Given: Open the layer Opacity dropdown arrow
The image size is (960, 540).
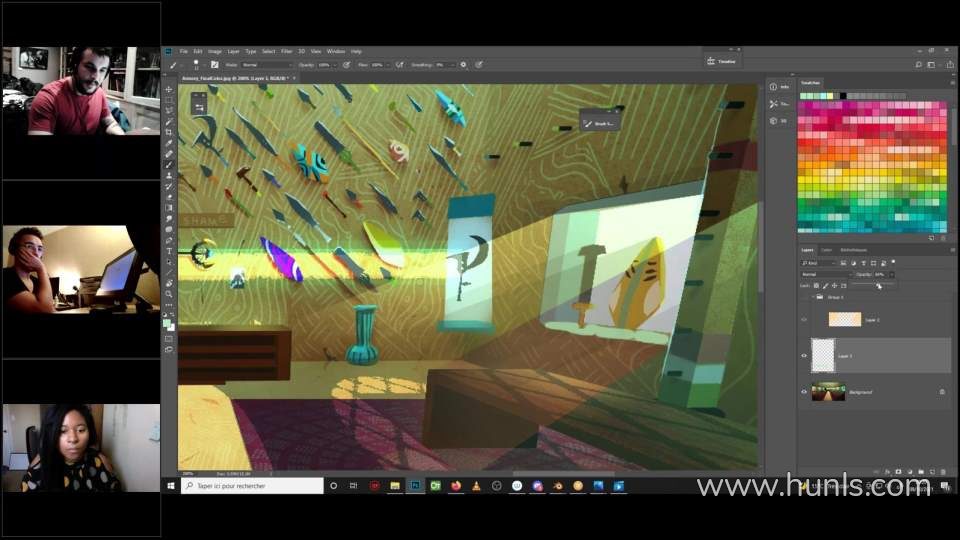Looking at the screenshot, I should pyautogui.click(x=891, y=274).
